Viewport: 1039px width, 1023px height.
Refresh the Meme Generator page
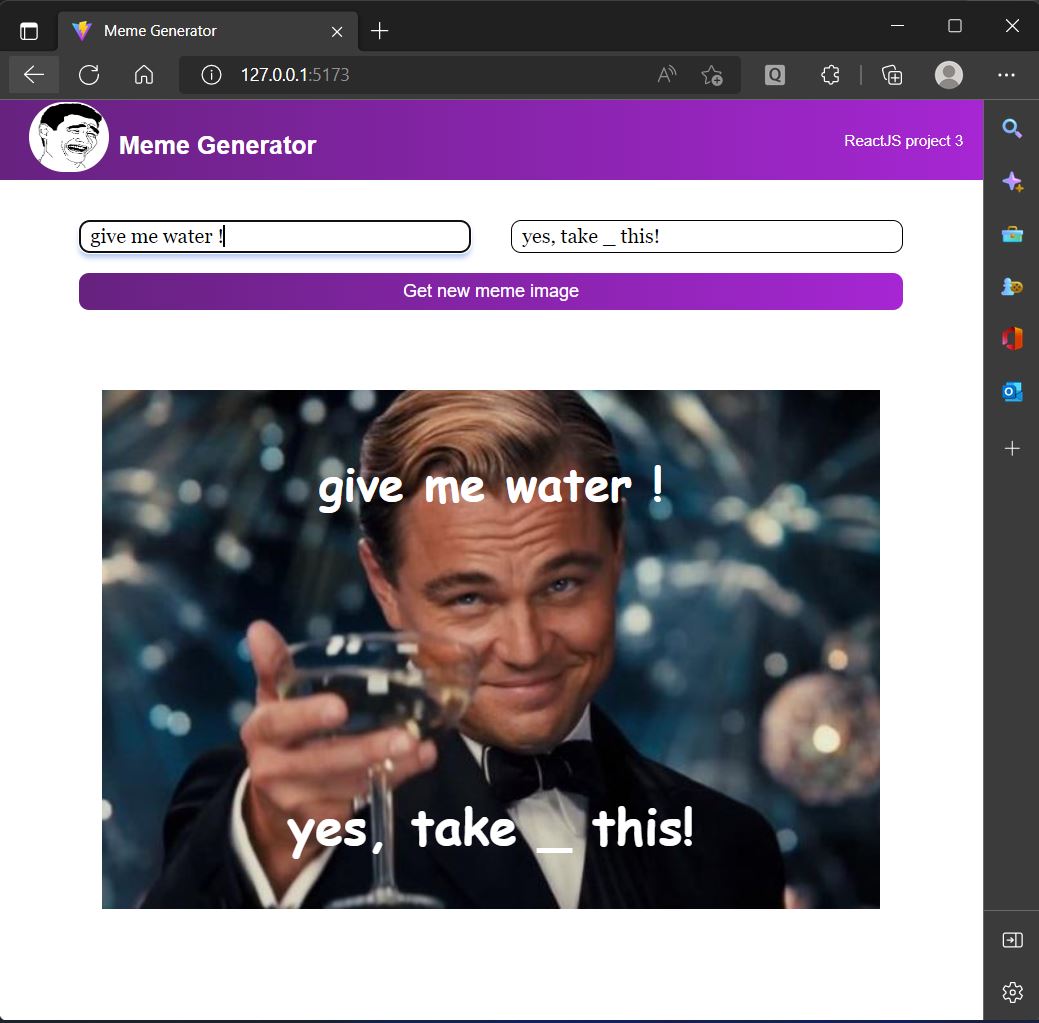(89, 74)
